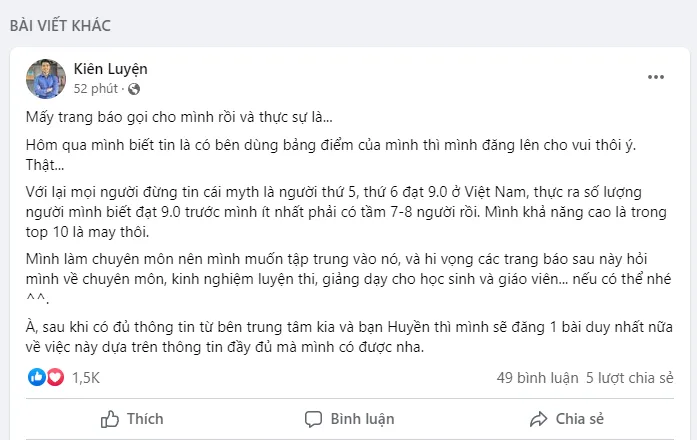Click the share arrow icon
697x440 pixels.
(539, 418)
